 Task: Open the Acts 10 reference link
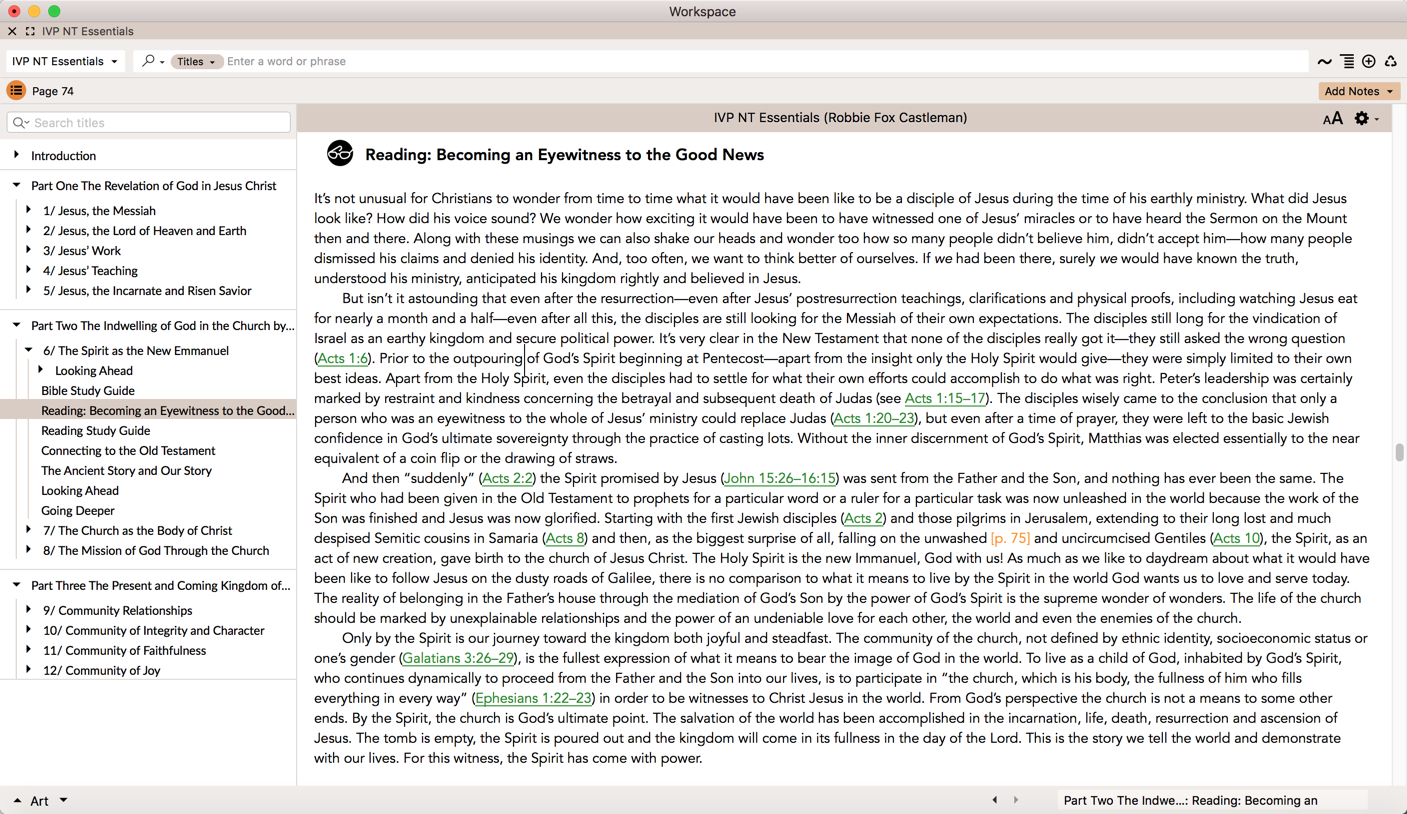click(x=1237, y=538)
